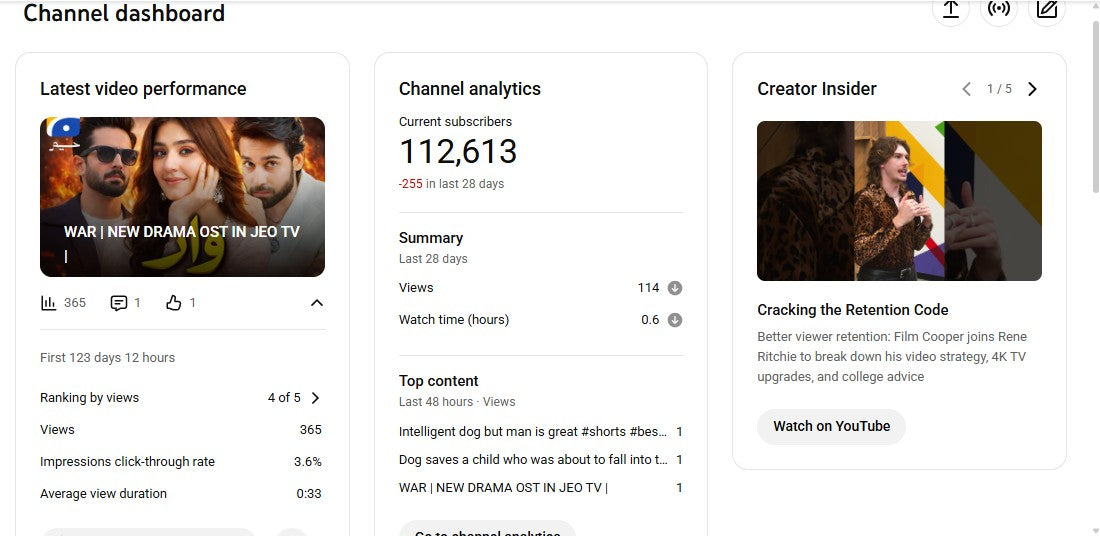Go to next Creator Insider card
Screen dimensions: 1100x536
click(x=1032, y=89)
